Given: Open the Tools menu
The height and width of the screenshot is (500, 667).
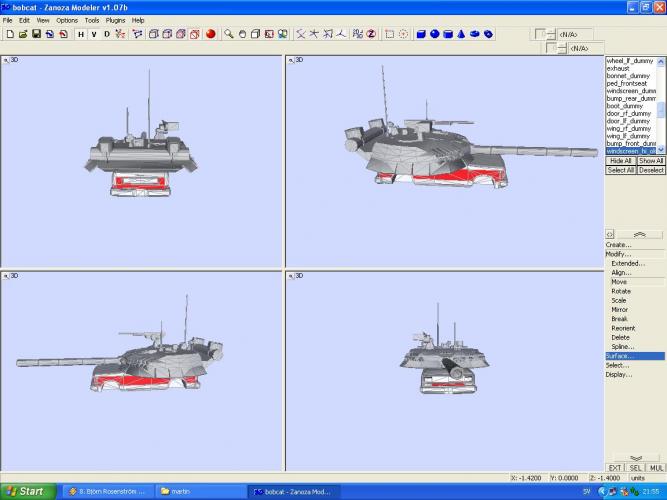Looking at the screenshot, I should [92, 20].
